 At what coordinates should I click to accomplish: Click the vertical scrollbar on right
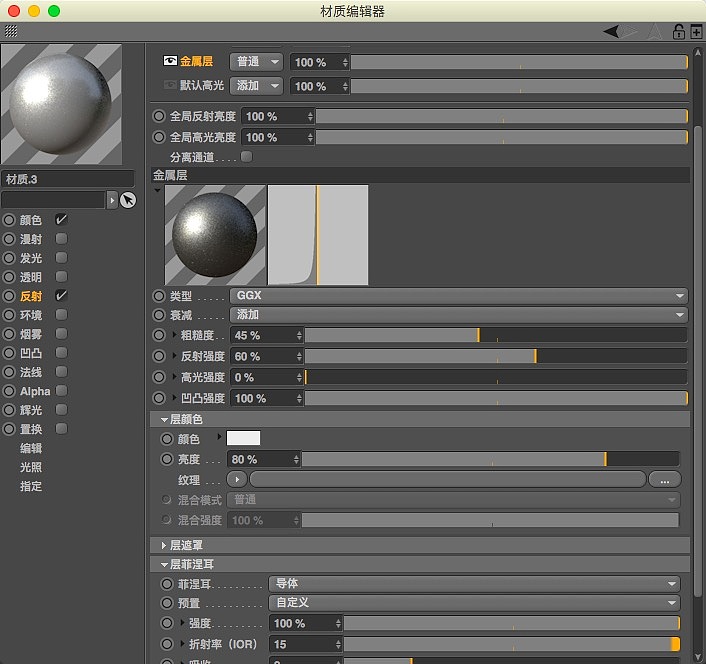pos(698,360)
